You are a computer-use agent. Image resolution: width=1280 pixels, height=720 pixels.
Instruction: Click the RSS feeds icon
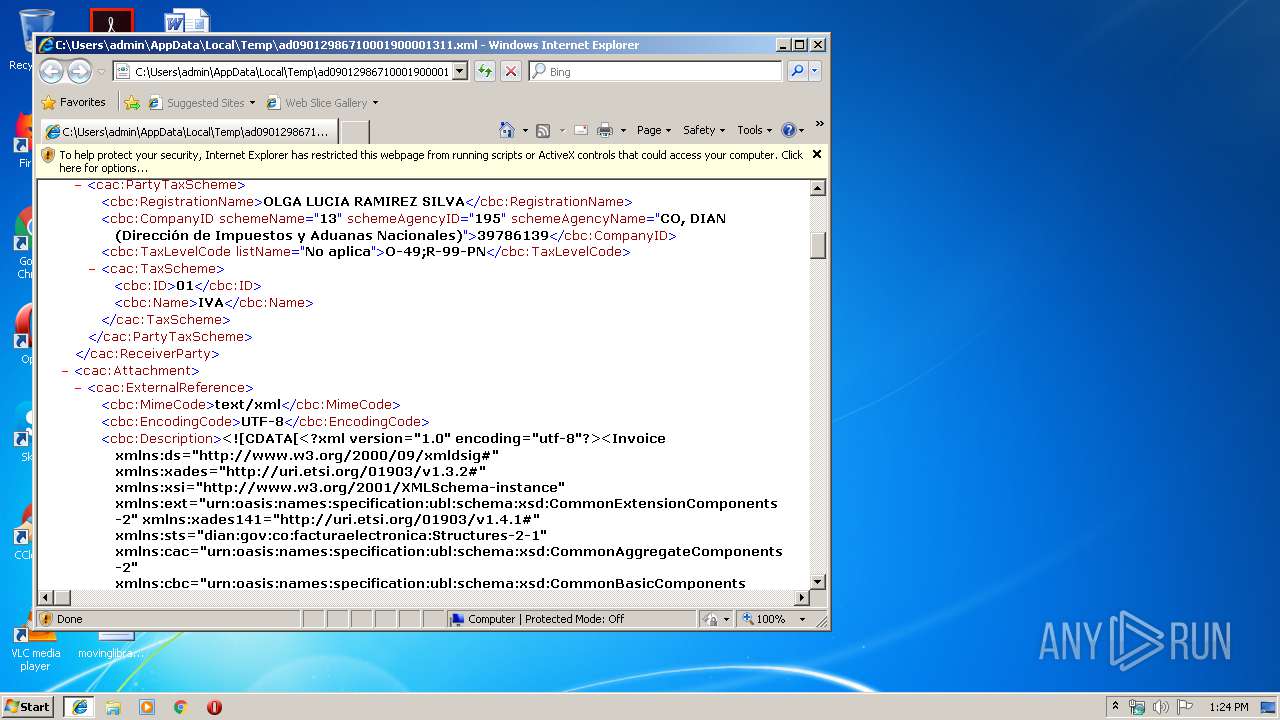[543, 130]
